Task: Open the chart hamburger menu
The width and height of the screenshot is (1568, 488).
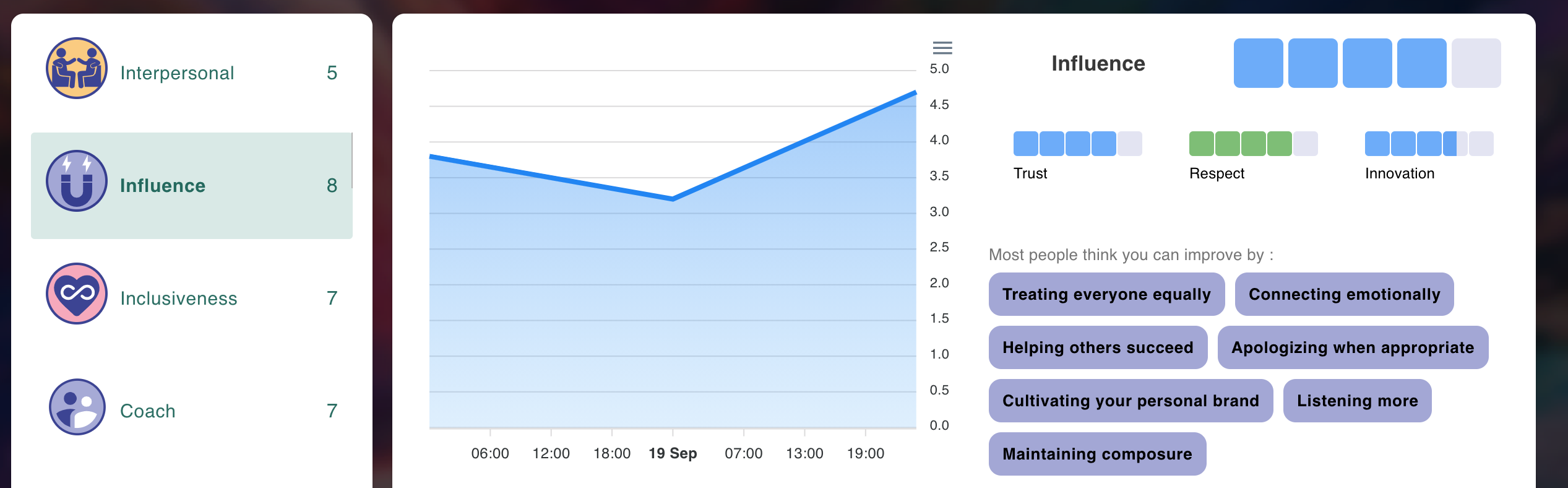Action: (942, 48)
